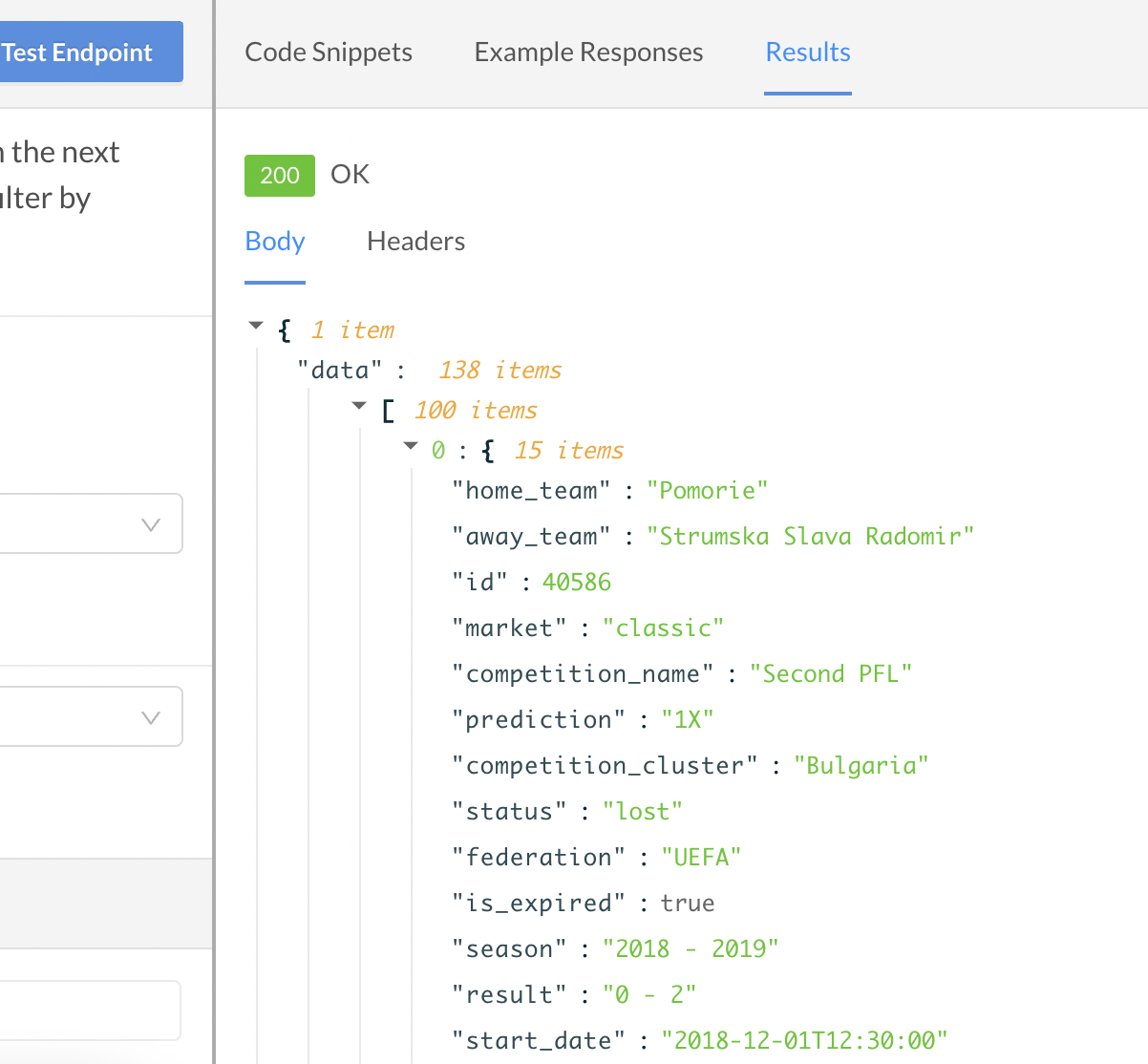The width and height of the screenshot is (1148, 1064).
Task: Select the away_team value "Strumska Slava Radomir"
Action: click(811, 537)
